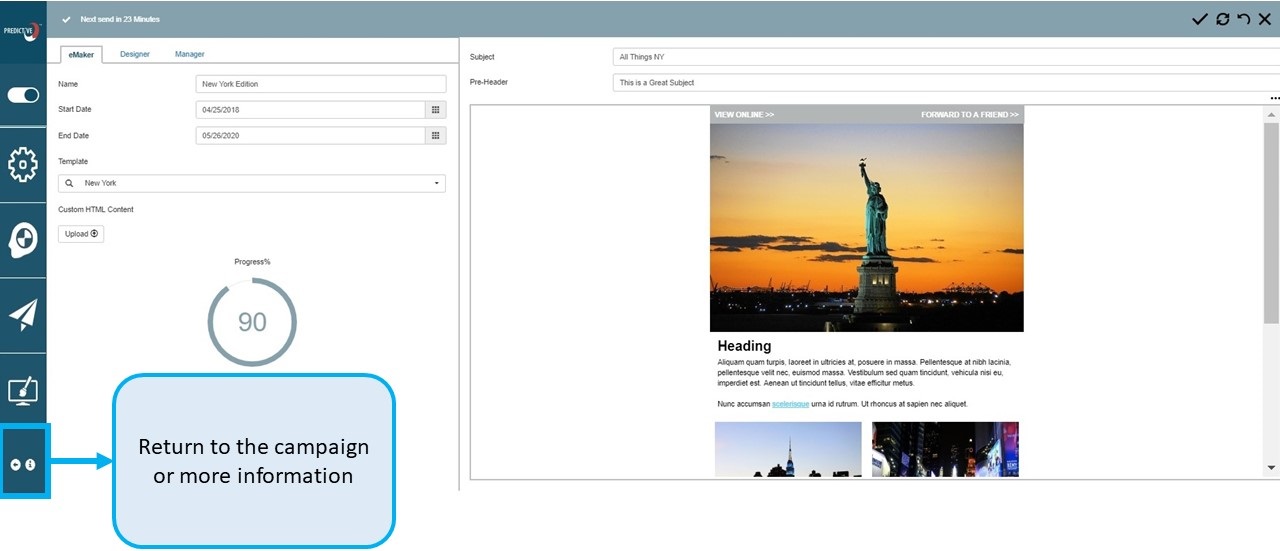Click the checkmark confirm icon at top right

point(1199,19)
